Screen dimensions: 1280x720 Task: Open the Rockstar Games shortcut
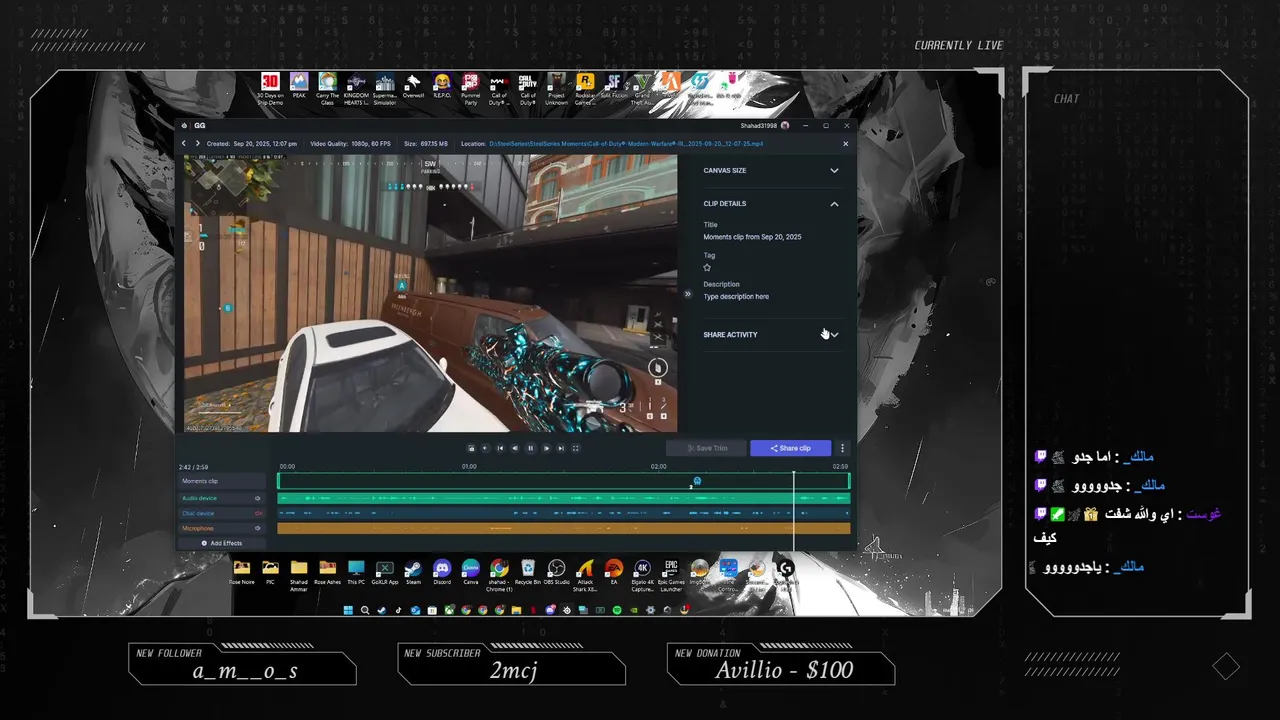point(585,88)
